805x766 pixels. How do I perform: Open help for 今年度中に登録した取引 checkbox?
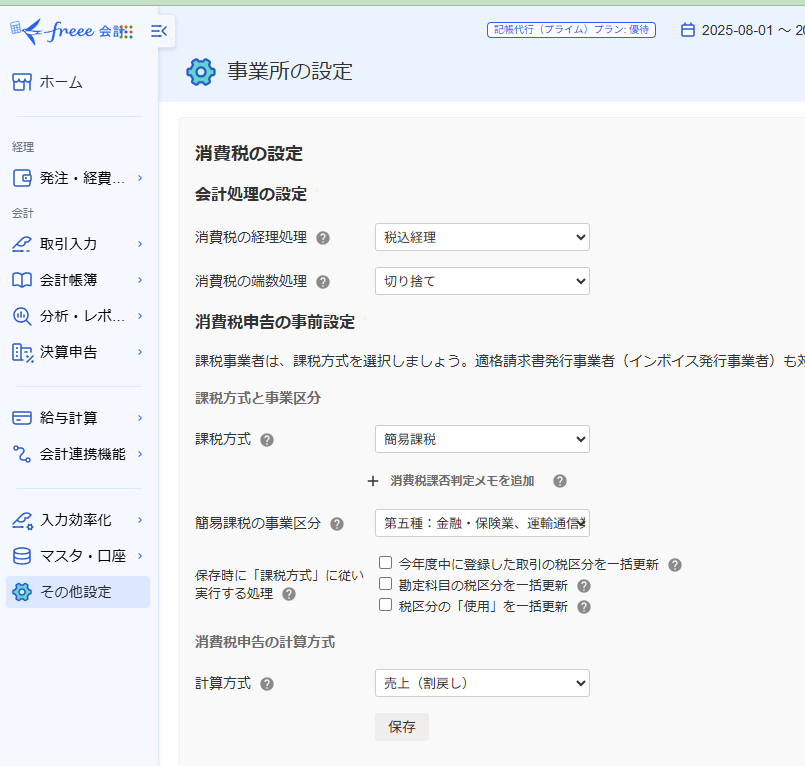(675, 565)
